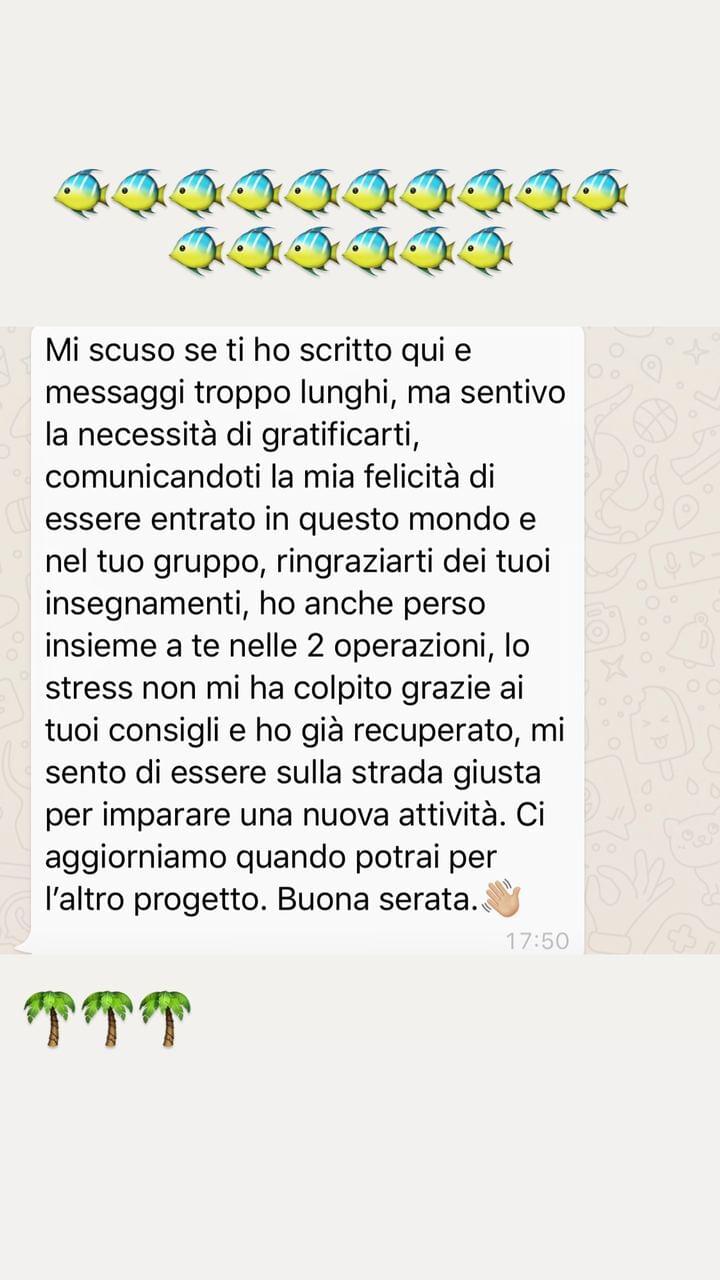Select the middle palm tree emoji
The image size is (720, 1280).
(x=107, y=1018)
